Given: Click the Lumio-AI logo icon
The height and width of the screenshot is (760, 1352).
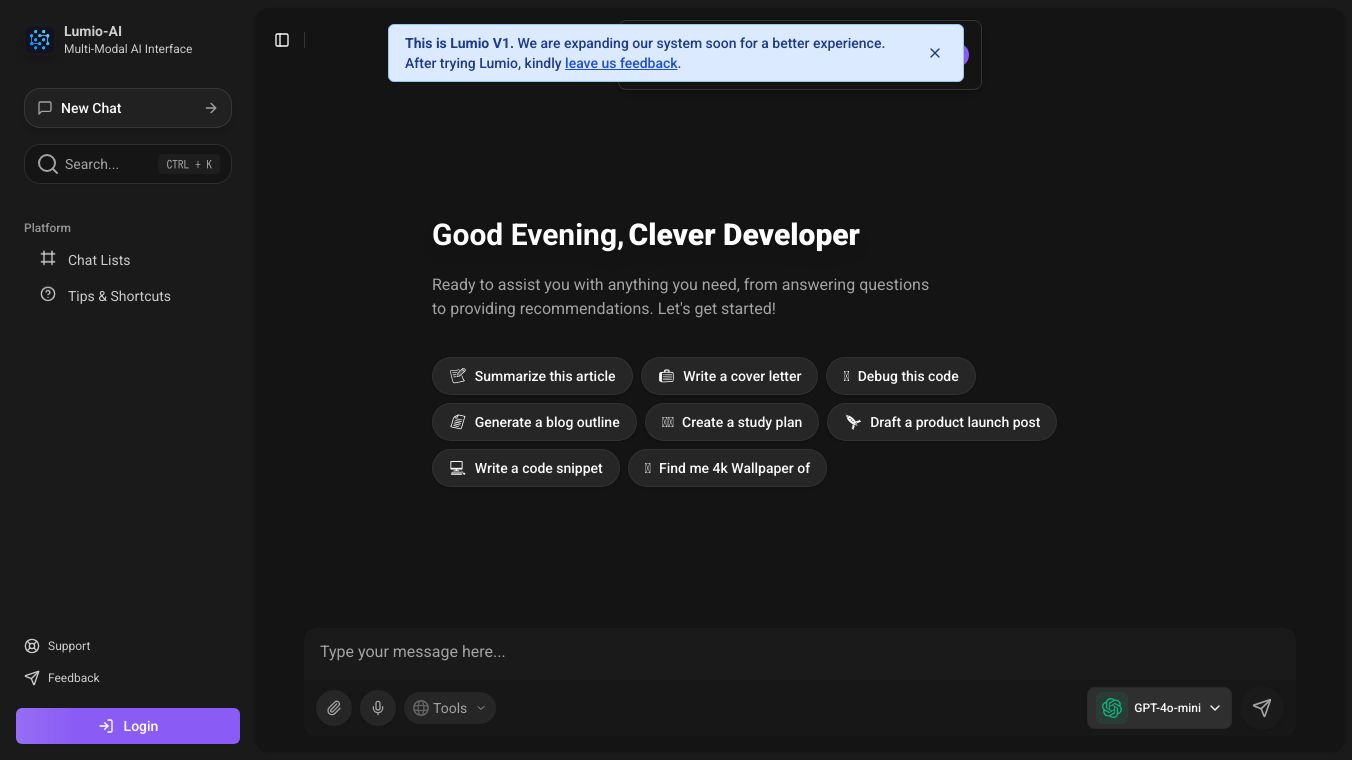Looking at the screenshot, I should [39, 40].
